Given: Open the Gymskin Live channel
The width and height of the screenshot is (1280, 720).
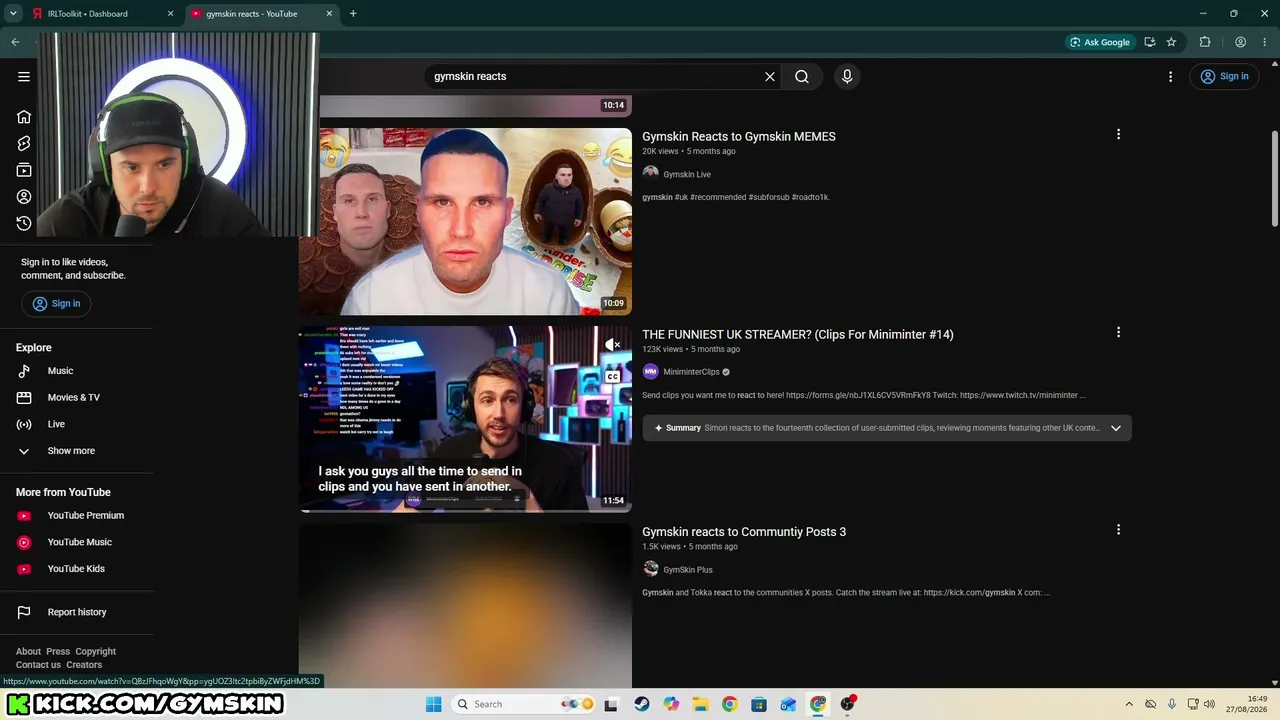Looking at the screenshot, I should click(x=687, y=174).
